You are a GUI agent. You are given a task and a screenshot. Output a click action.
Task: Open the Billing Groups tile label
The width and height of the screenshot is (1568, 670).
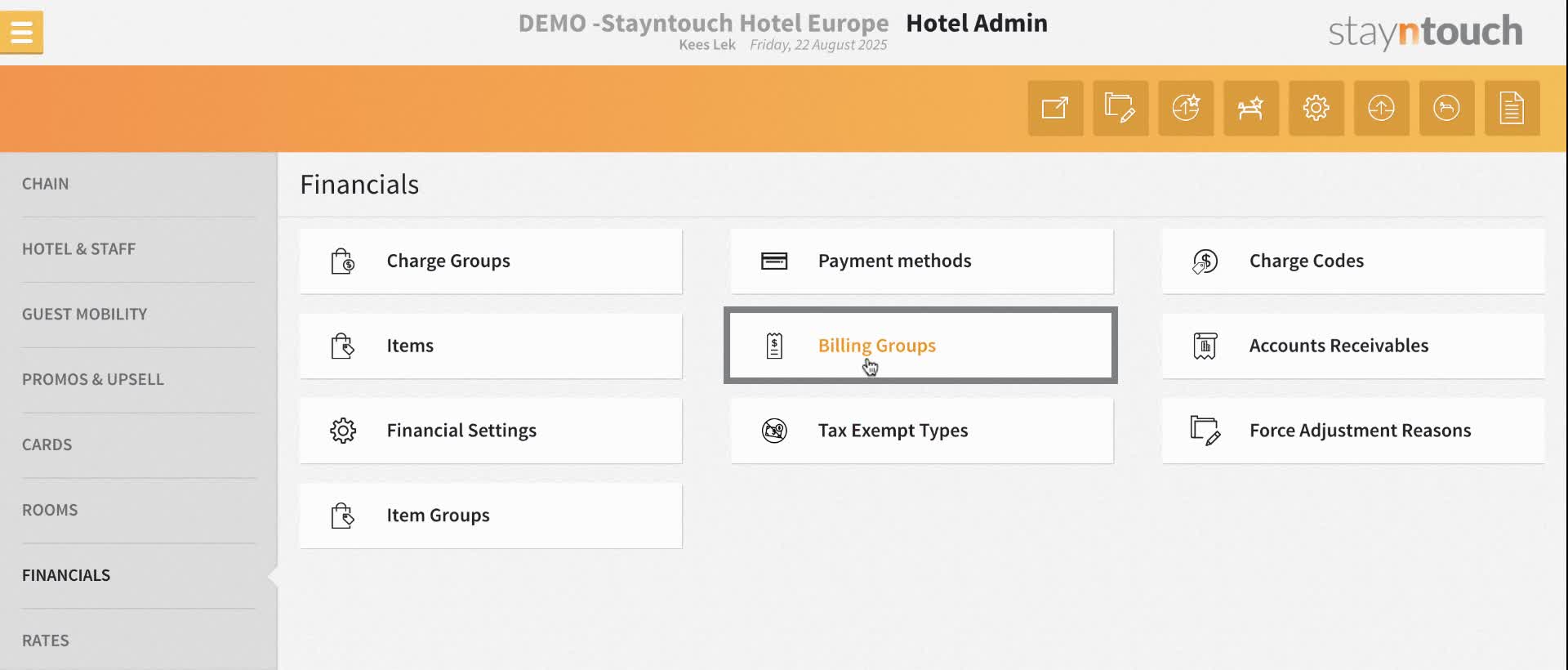(x=877, y=346)
